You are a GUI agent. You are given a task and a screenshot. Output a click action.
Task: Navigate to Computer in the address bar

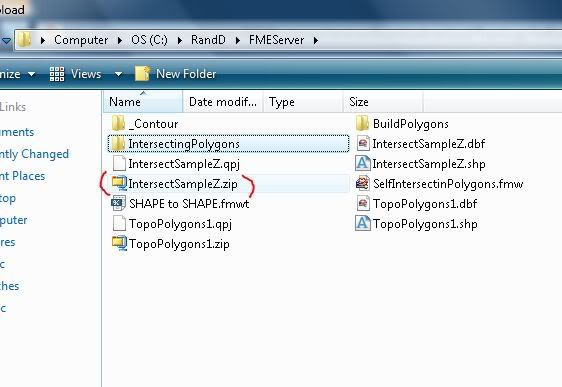point(81,40)
